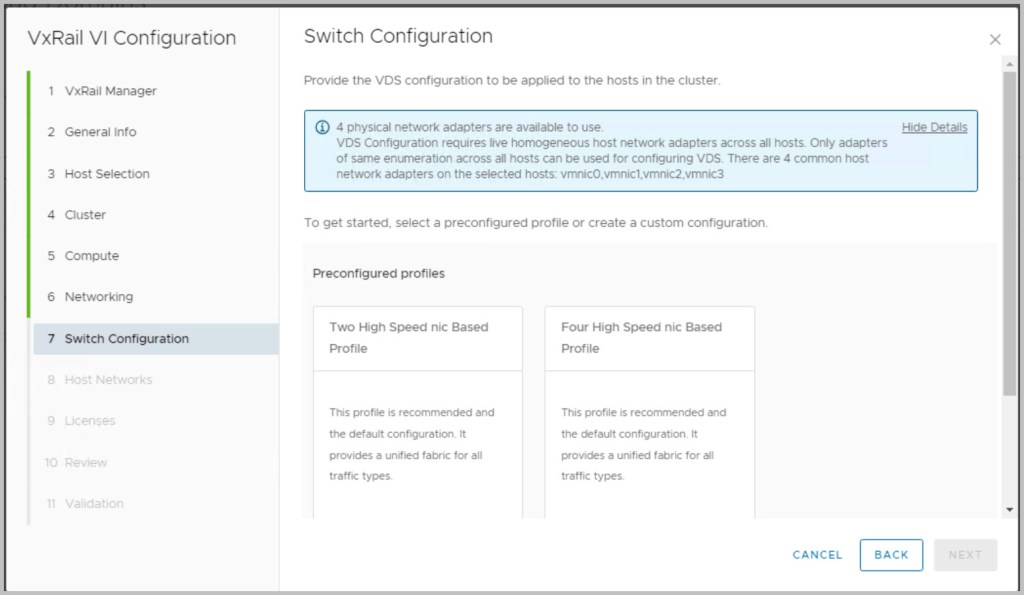Go back with the Back button
The height and width of the screenshot is (595, 1024).
(x=891, y=555)
